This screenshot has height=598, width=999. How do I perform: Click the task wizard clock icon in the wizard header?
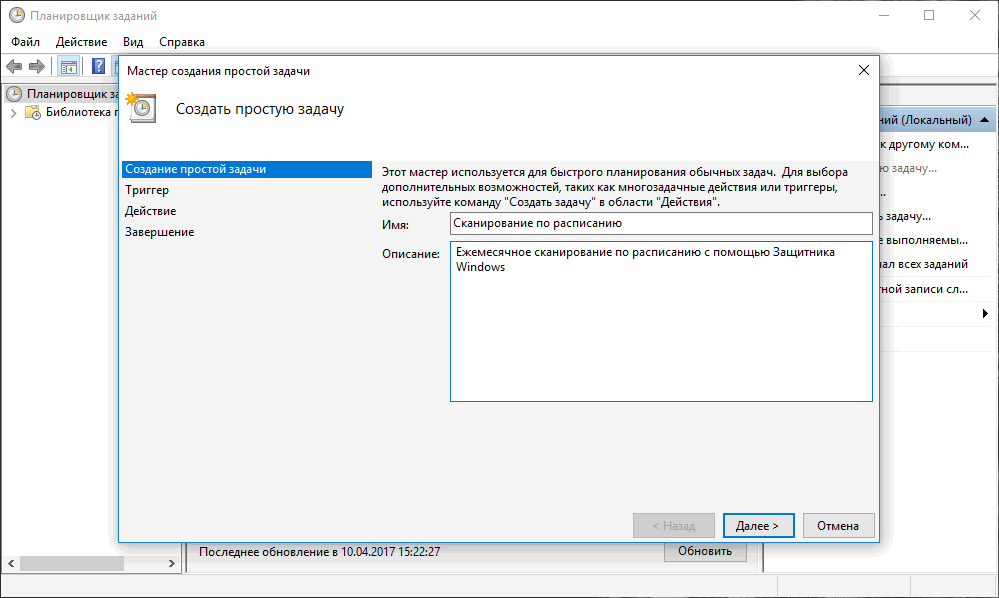[x=141, y=108]
